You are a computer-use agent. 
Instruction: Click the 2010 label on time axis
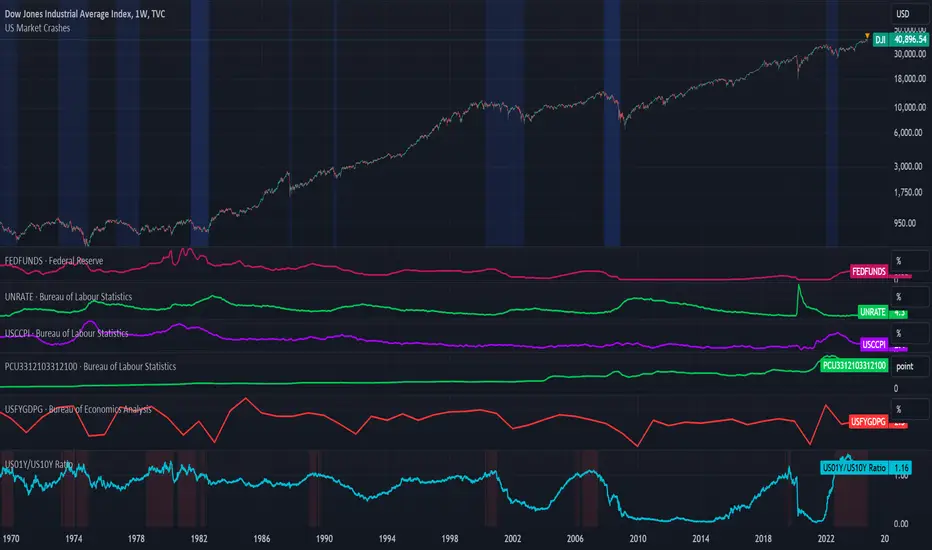pyautogui.click(x=638, y=538)
